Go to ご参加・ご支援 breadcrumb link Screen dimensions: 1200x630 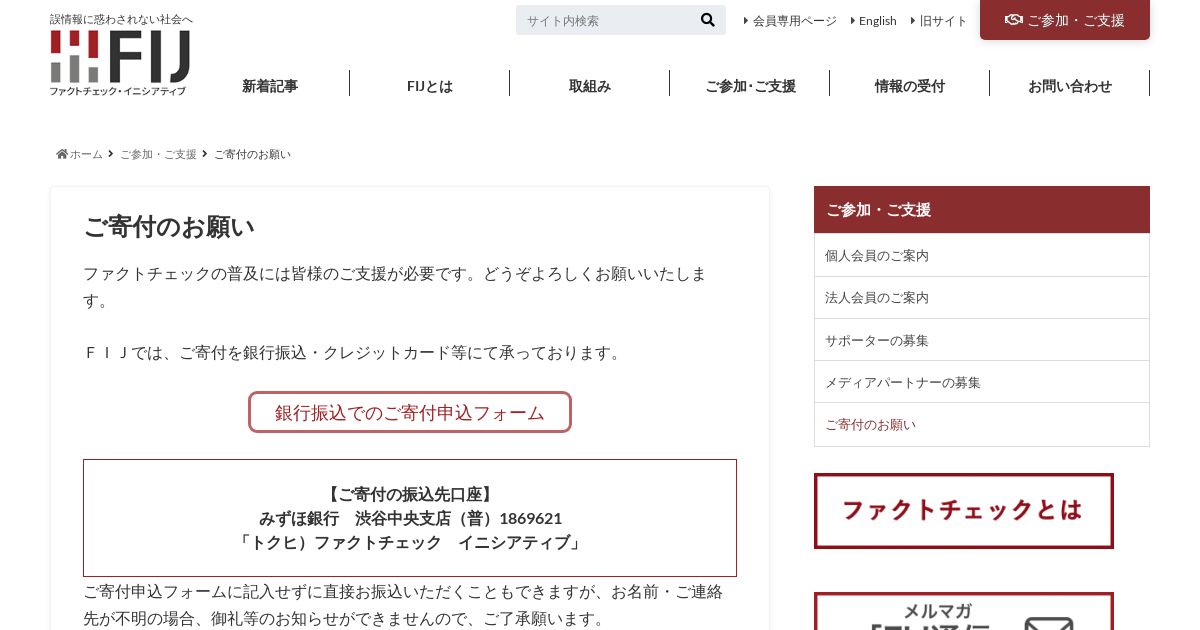pos(158,154)
